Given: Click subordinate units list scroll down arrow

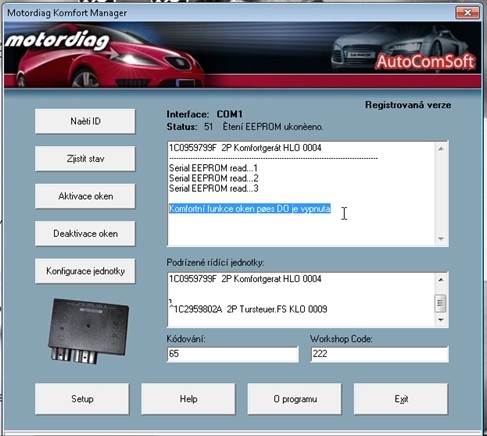Looking at the screenshot, I should pos(441,320).
